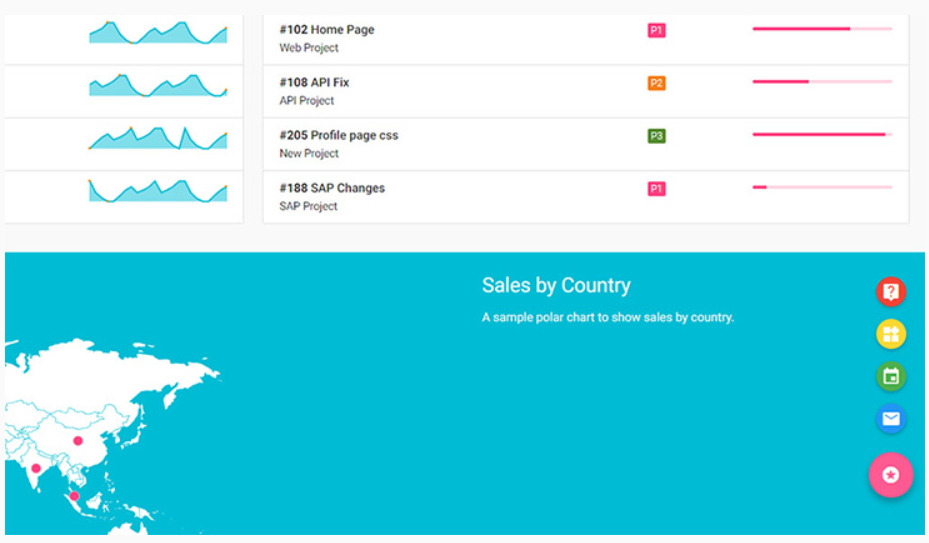Click the map marker over India
Image resolution: width=929 pixels, height=543 pixels.
tap(36, 468)
